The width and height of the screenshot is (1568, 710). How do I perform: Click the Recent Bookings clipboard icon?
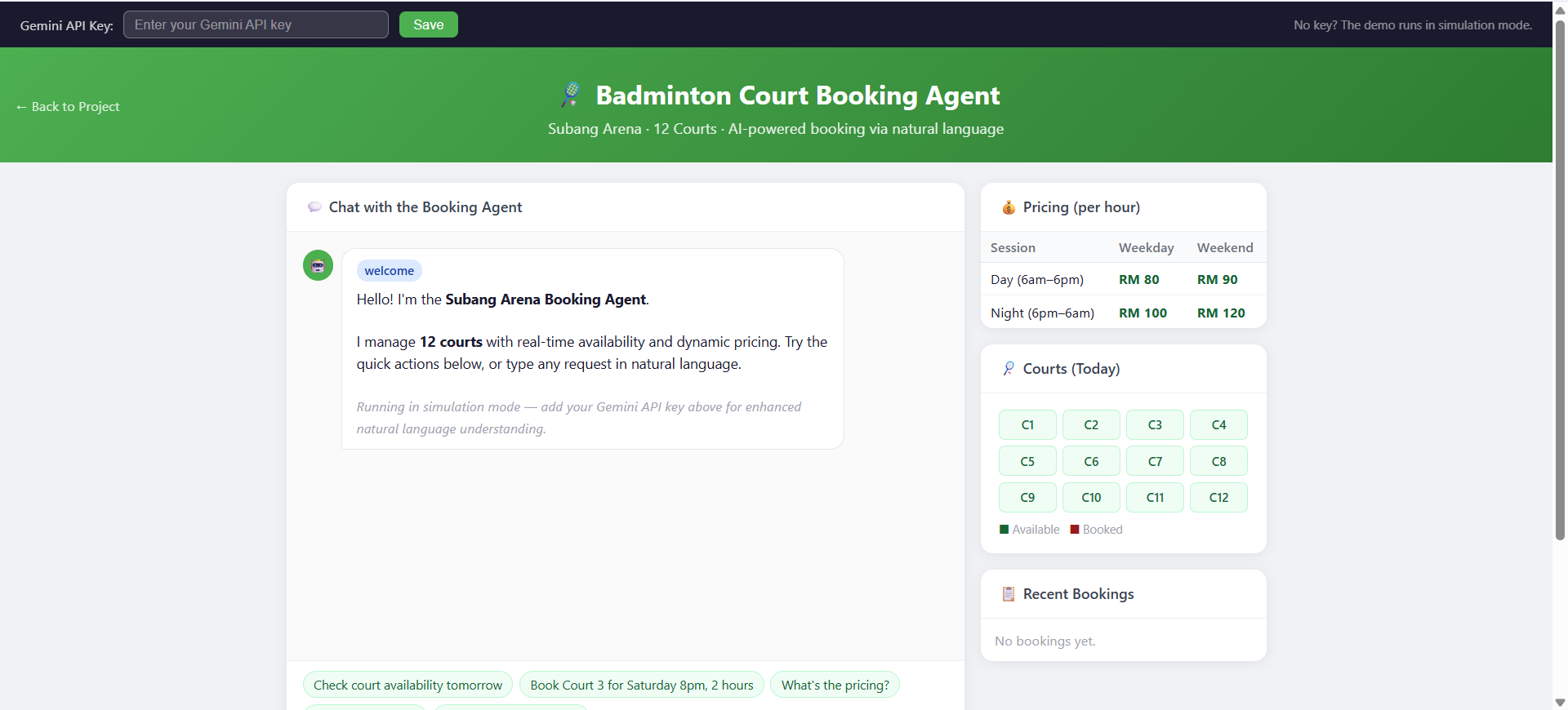[1009, 594]
